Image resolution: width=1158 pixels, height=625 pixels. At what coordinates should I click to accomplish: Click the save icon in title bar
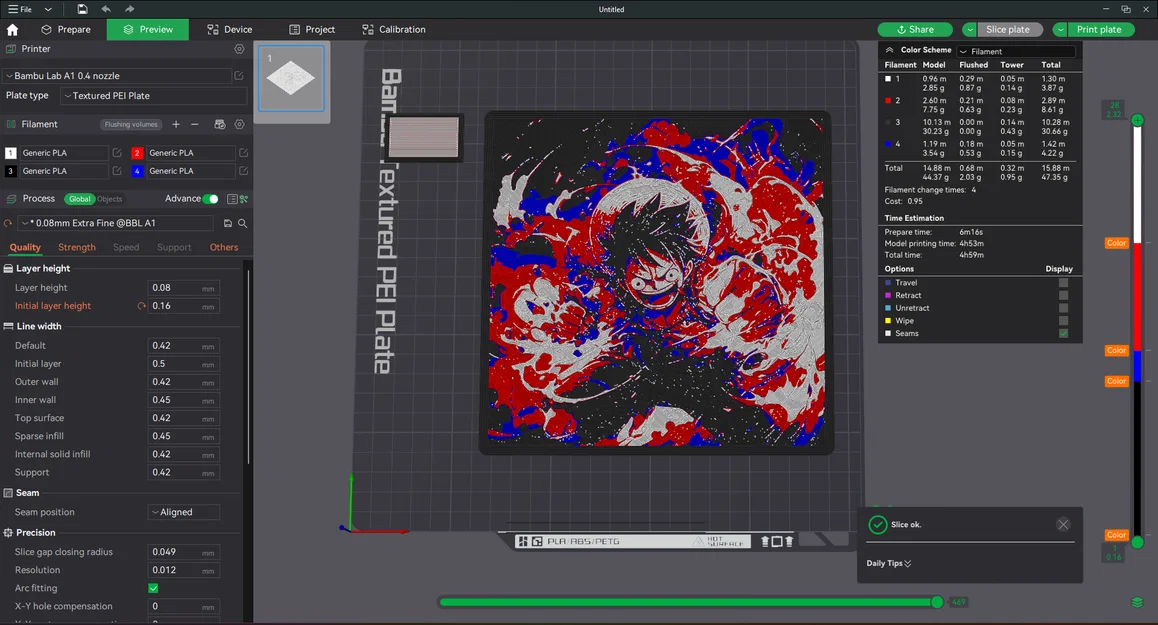[x=82, y=9]
